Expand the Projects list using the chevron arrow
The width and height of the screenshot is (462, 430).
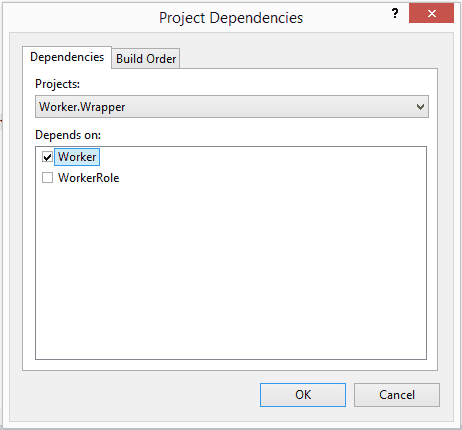click(420, 107)
